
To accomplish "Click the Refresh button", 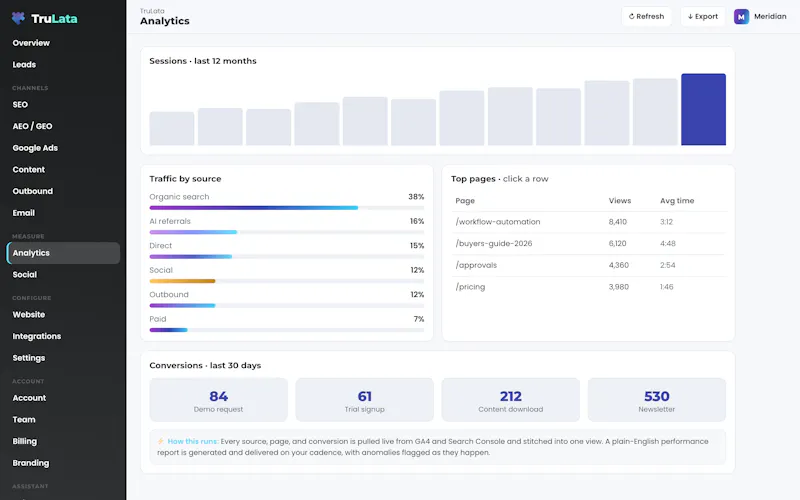I will coord(646,16).
